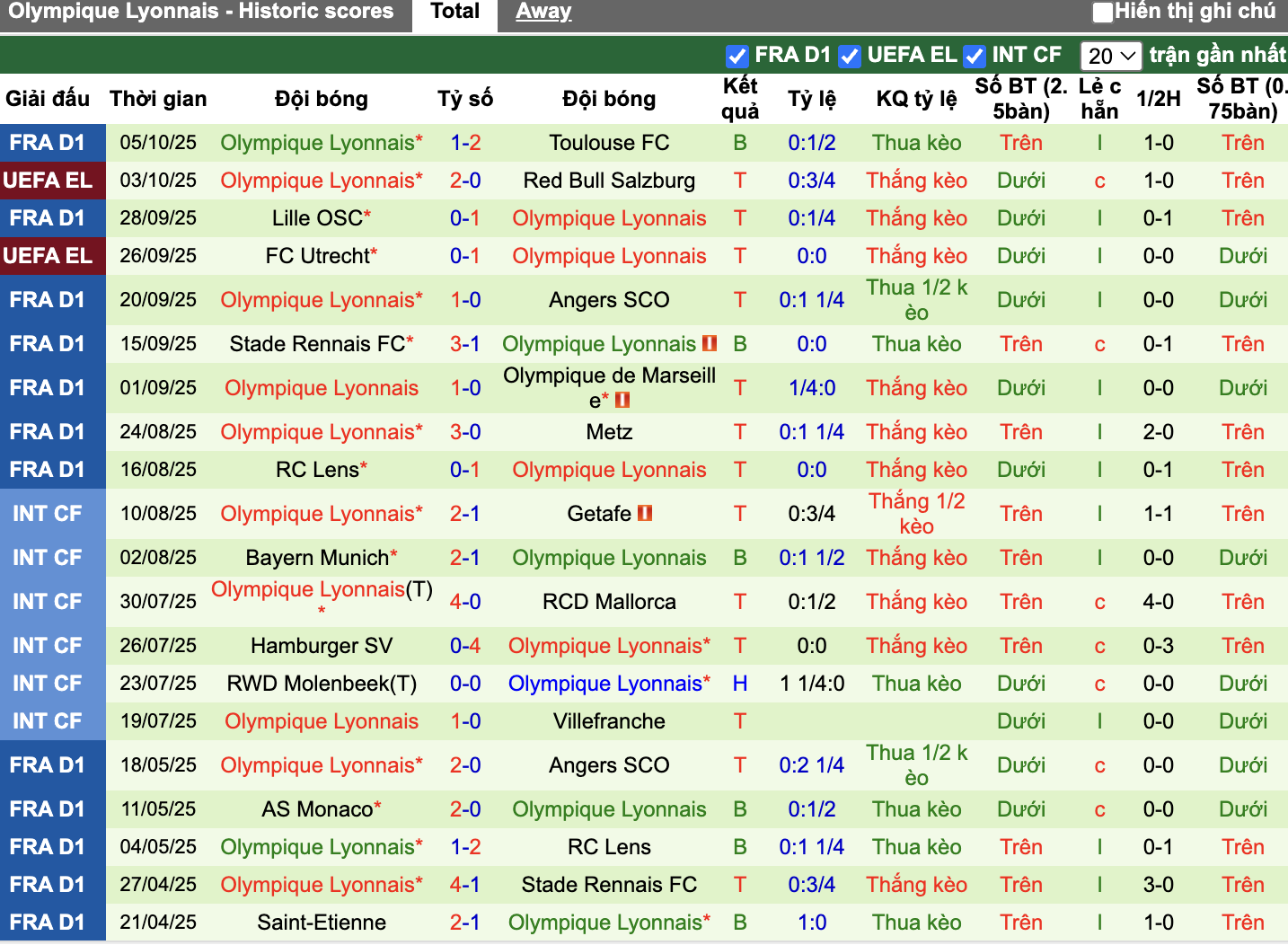Click Angers SCO on 18/05/25 row
The image size is (1288, 945).
pos(609,765)
